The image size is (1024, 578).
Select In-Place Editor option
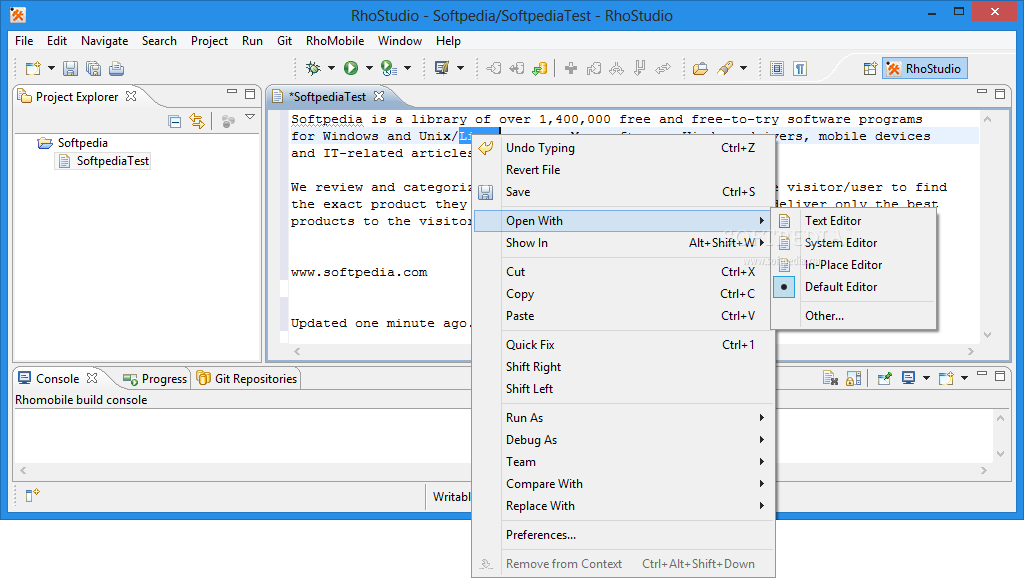854,265
